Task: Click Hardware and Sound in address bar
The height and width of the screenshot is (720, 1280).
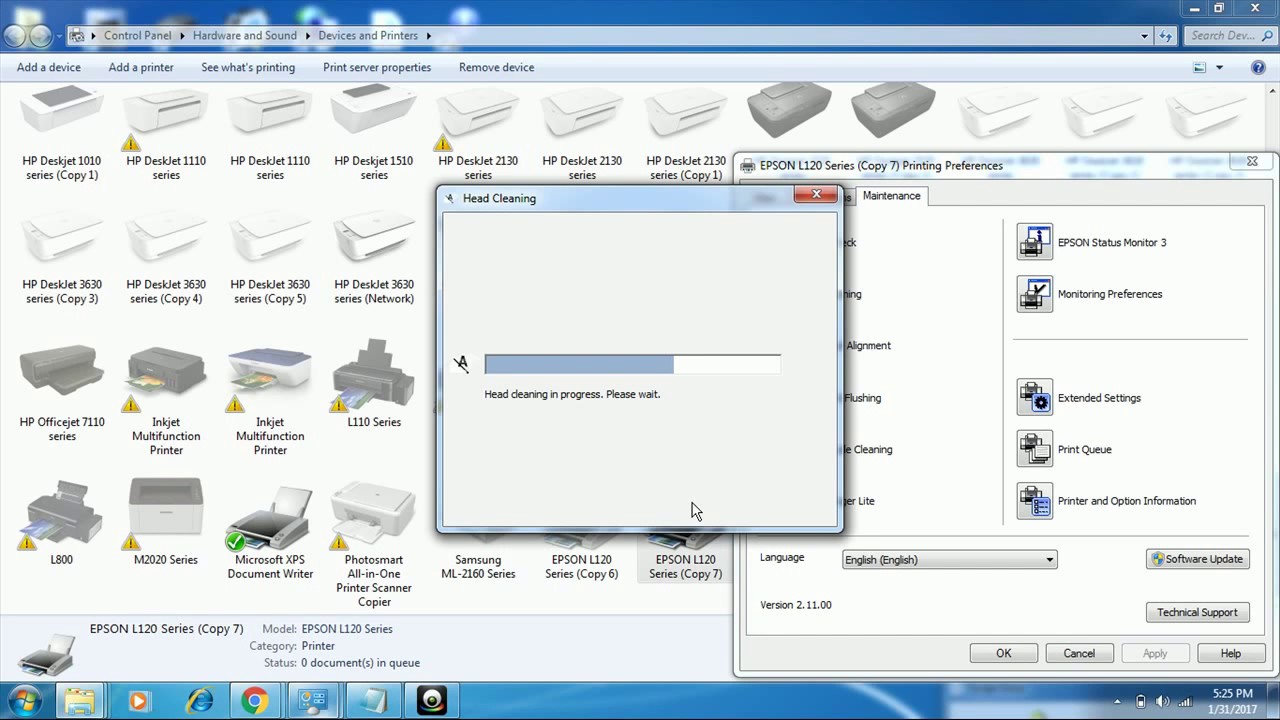Action: coord(245,35)
